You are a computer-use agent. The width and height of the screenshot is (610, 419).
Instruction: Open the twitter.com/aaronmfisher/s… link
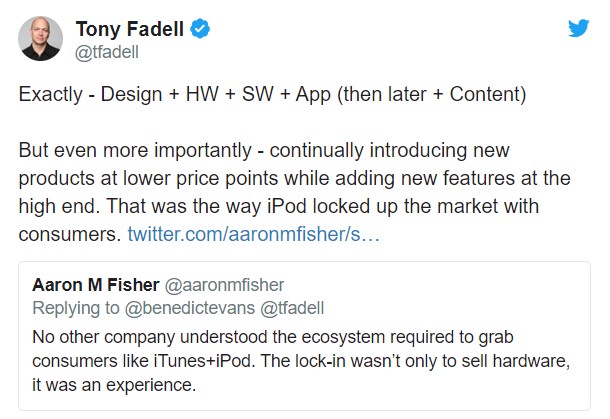coord(252,234)
